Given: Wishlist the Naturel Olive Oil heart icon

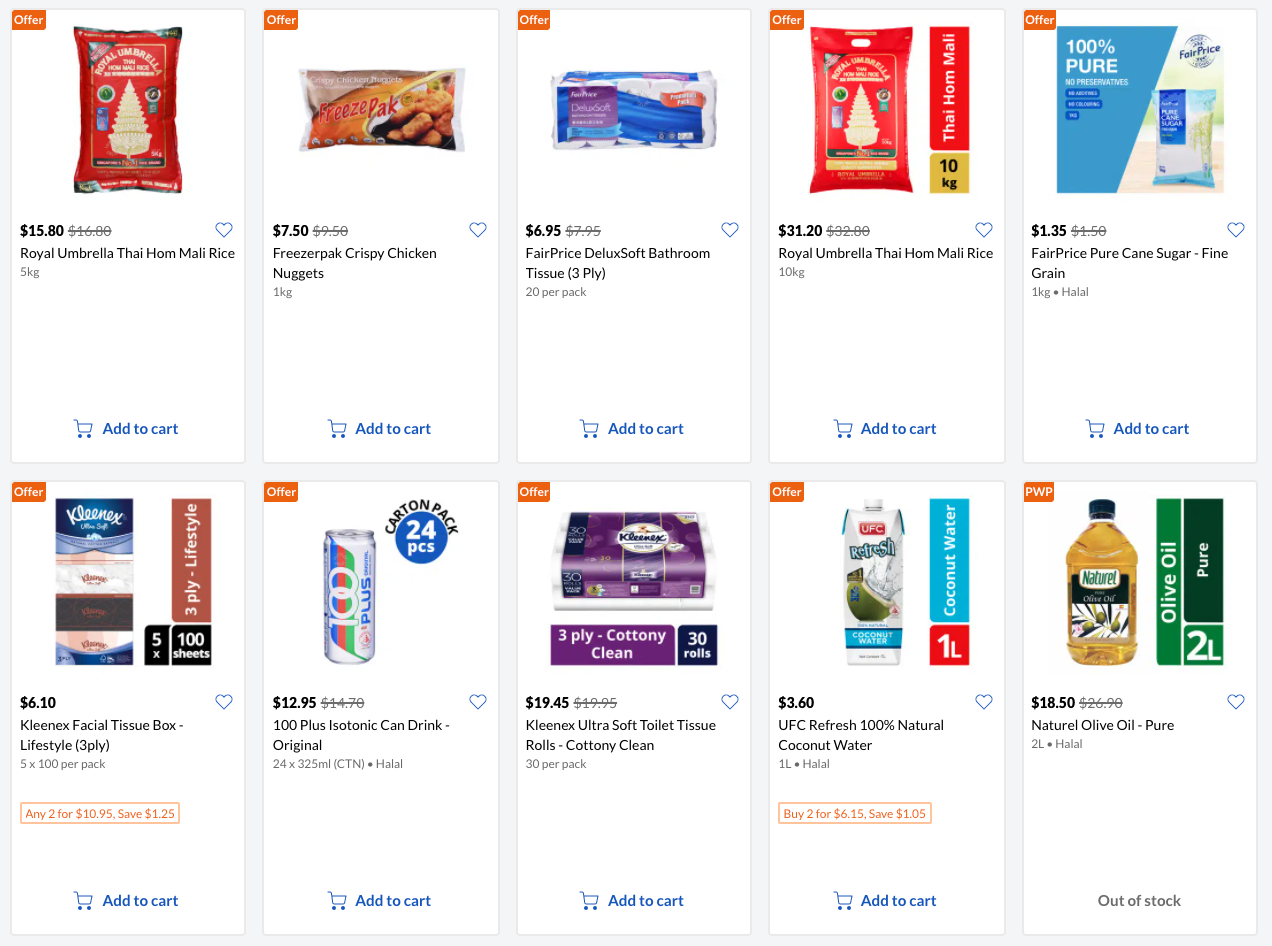Looking at the screenshot, I should click(x=1236, y=702).
